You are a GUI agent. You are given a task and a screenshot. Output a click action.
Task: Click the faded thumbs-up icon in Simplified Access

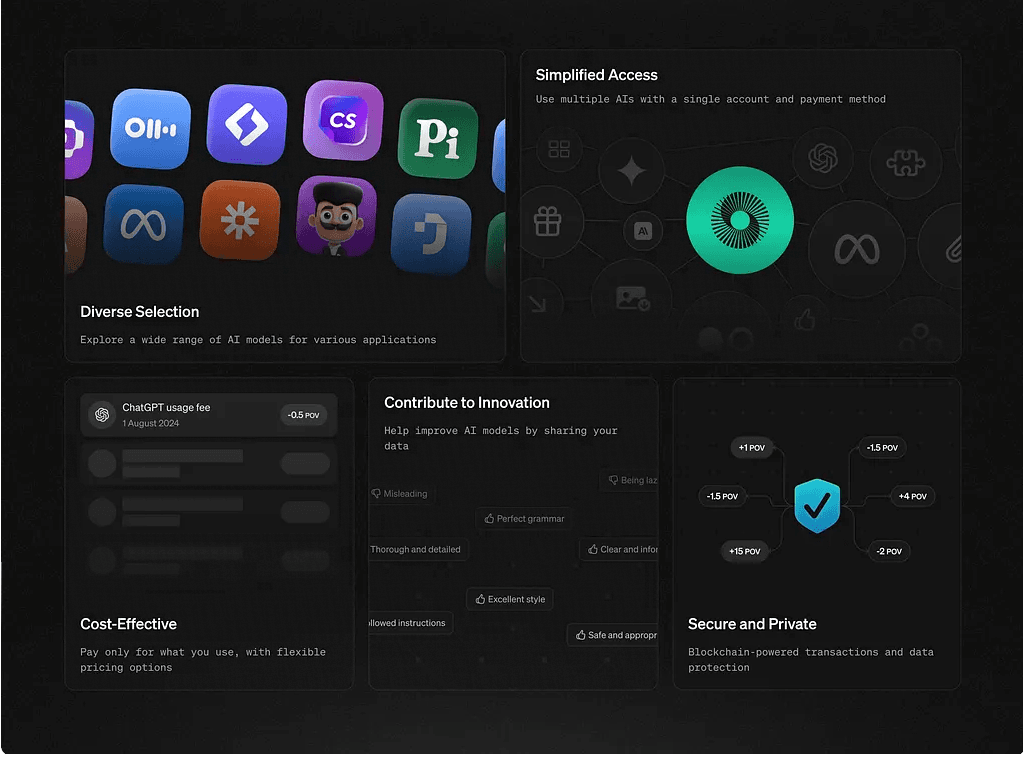pyautogui.click(x=805, y=320)
